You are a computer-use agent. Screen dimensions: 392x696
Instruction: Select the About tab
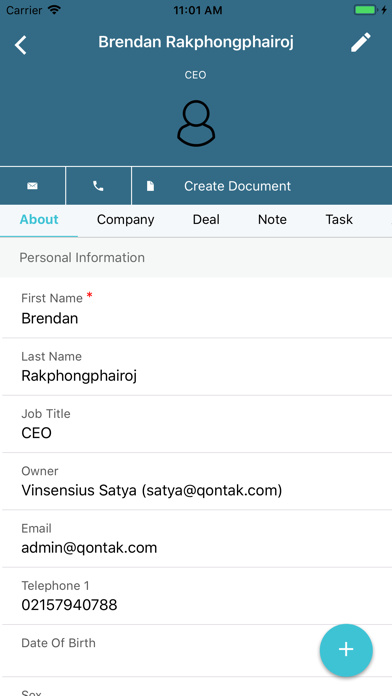[39, 220]
